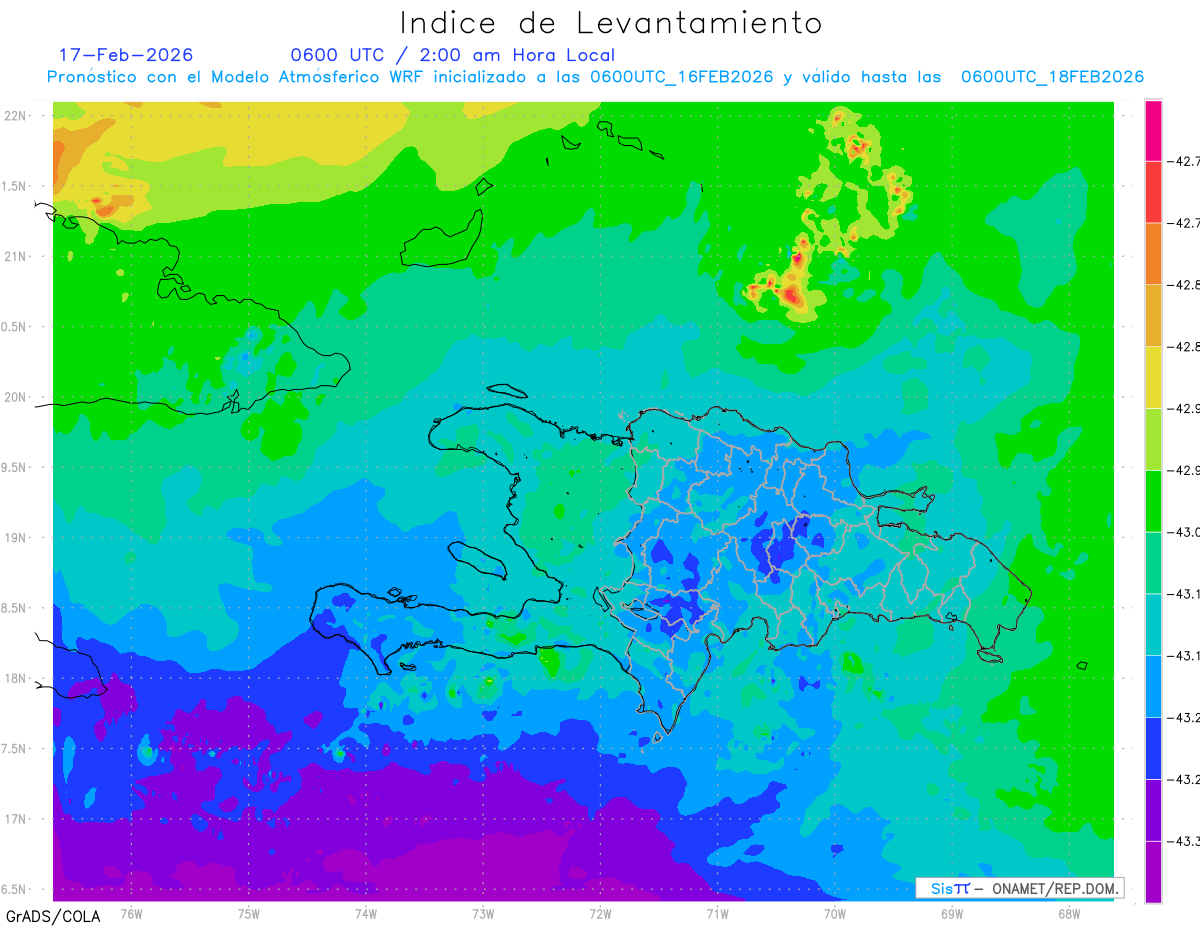Pick the purple swatch at the color bar's bottom
1200x927 pixels.
click(x=1153, y=872)
